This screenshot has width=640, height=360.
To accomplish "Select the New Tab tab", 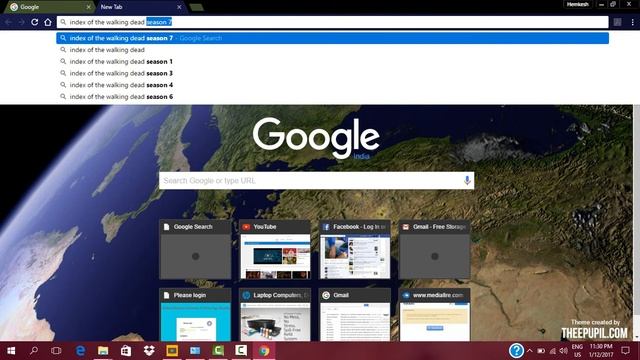I will (141, 7).
